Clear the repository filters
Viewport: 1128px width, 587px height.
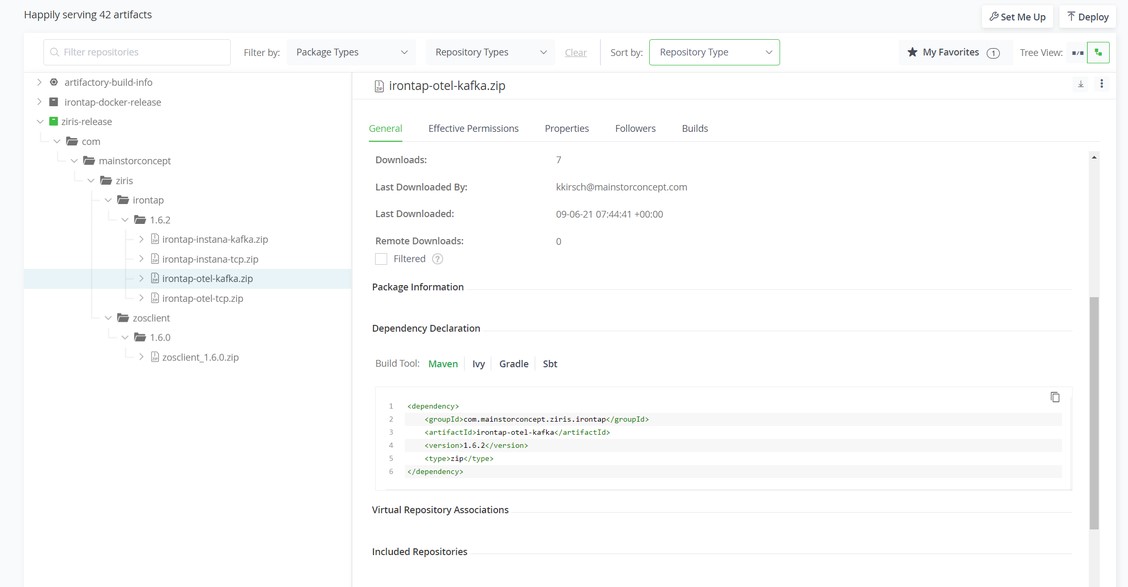point(576,53)
